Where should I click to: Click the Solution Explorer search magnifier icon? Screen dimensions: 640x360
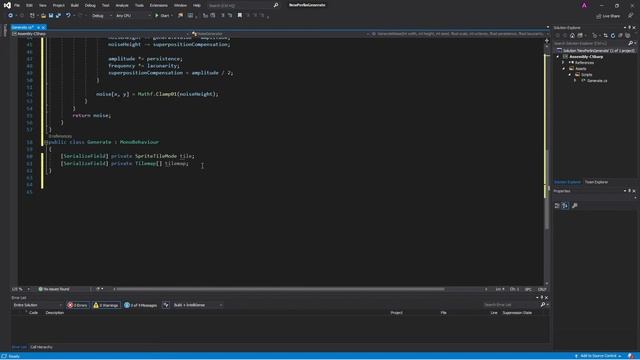(x=631, y=43)
